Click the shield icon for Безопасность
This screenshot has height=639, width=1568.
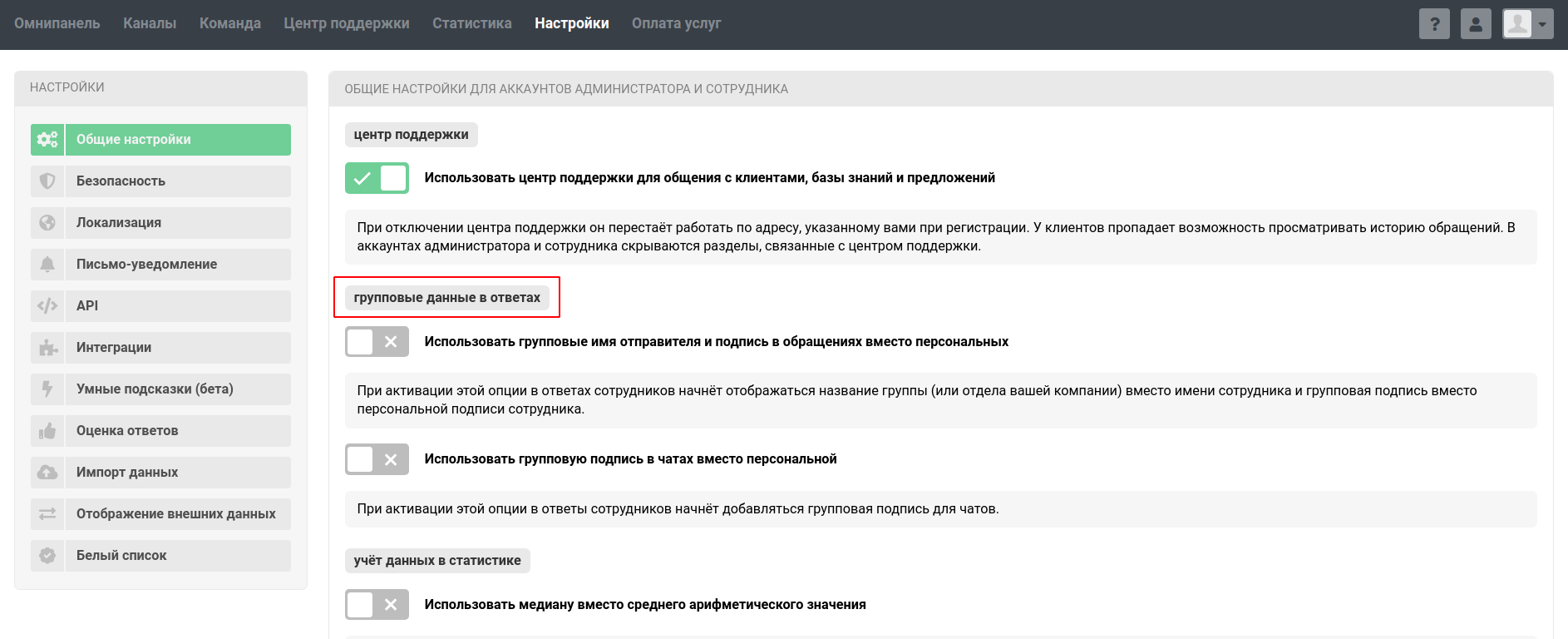tap(47, 181)
